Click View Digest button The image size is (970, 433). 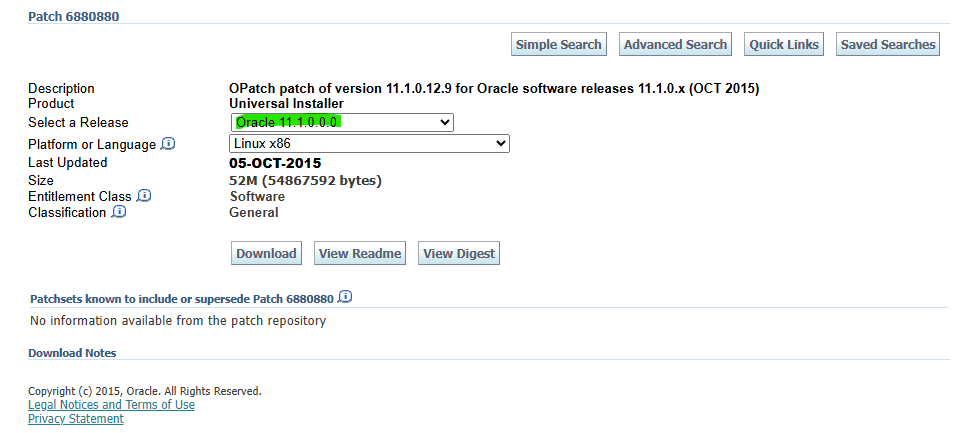coord(459,254)
